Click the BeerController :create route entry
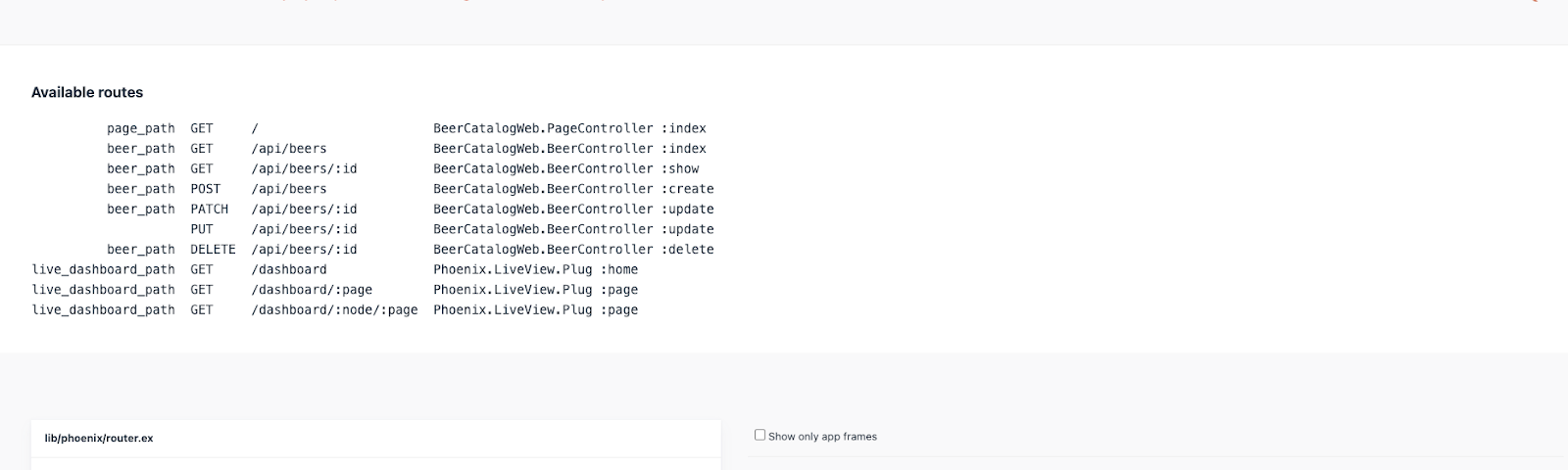 coord(573,189)
